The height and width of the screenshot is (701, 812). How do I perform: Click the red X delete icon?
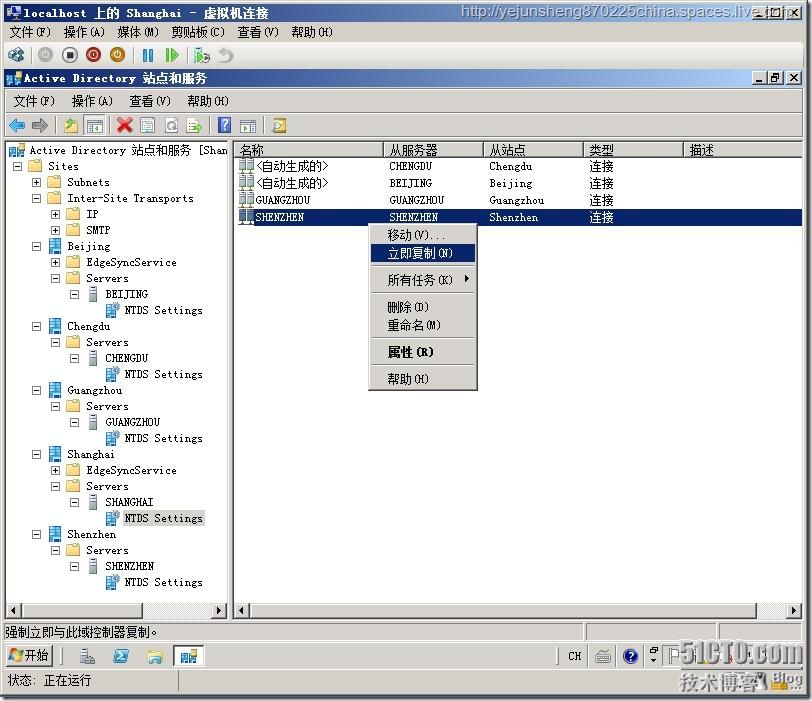(124, 125)
